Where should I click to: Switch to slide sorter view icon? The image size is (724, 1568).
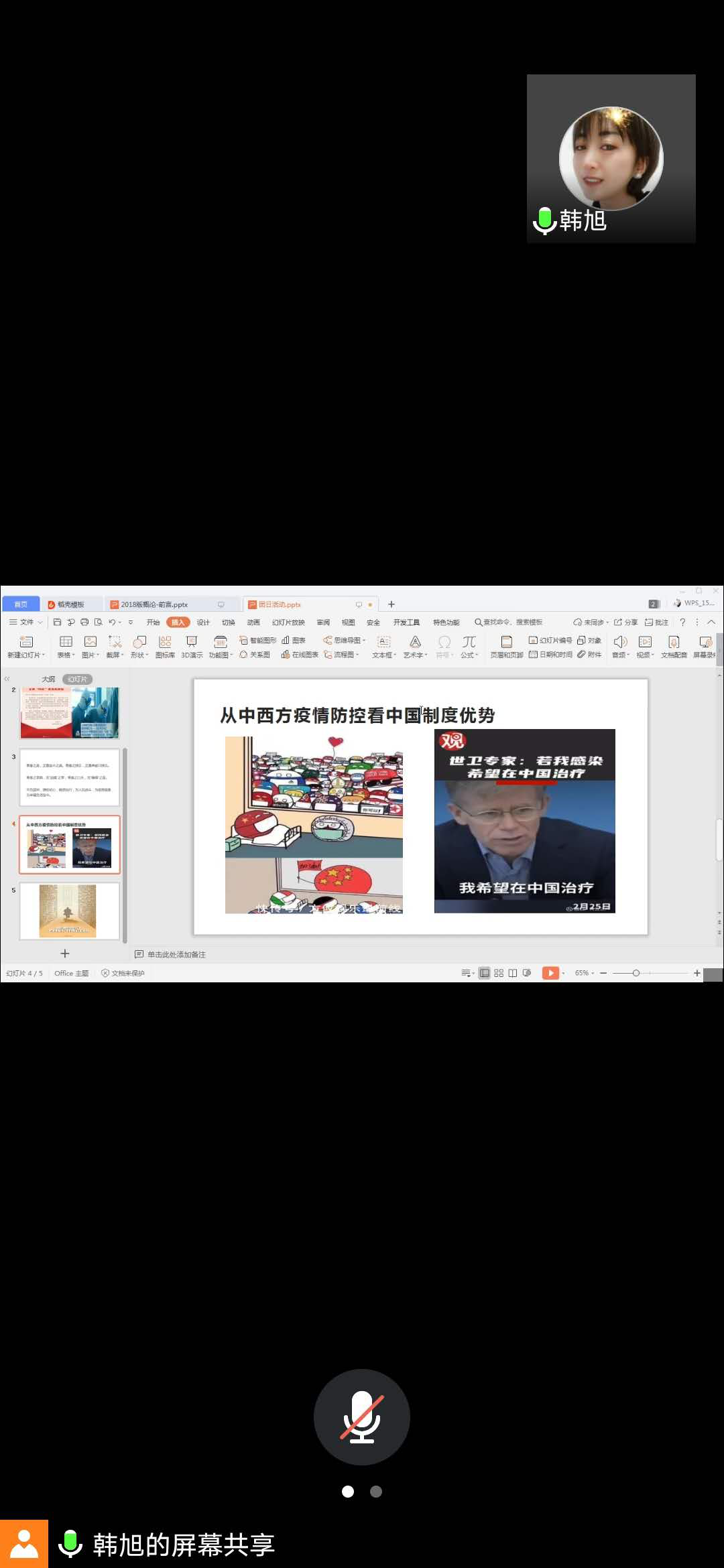pos(499,973)
